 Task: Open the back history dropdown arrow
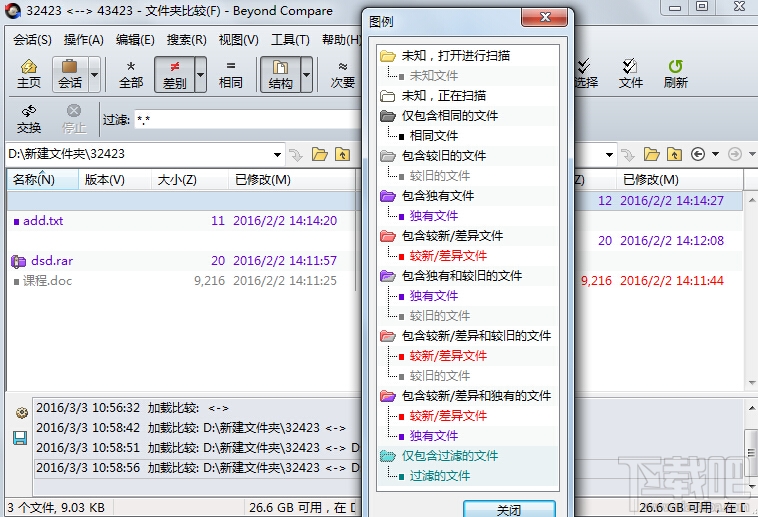715,154
